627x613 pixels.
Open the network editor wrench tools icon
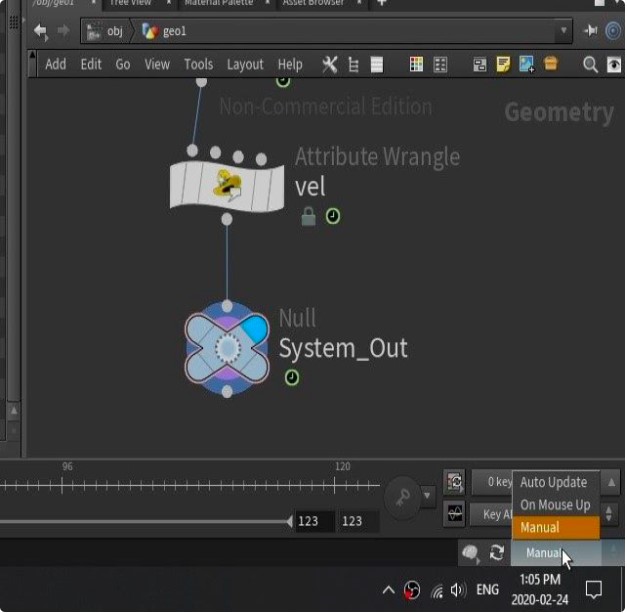tap(329, 64)
